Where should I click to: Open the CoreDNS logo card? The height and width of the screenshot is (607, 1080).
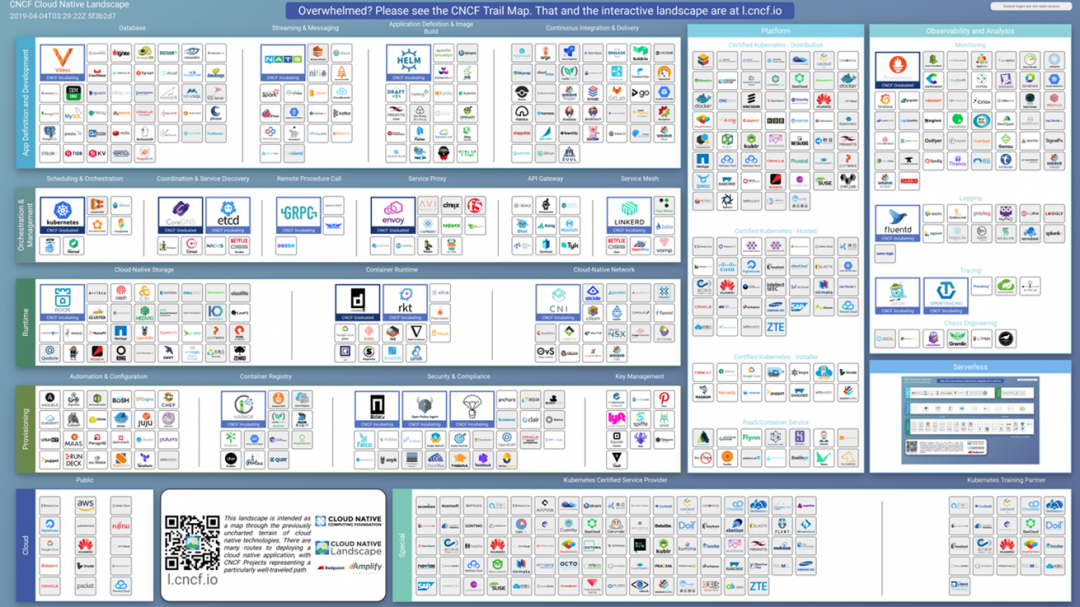click(180, 215)
